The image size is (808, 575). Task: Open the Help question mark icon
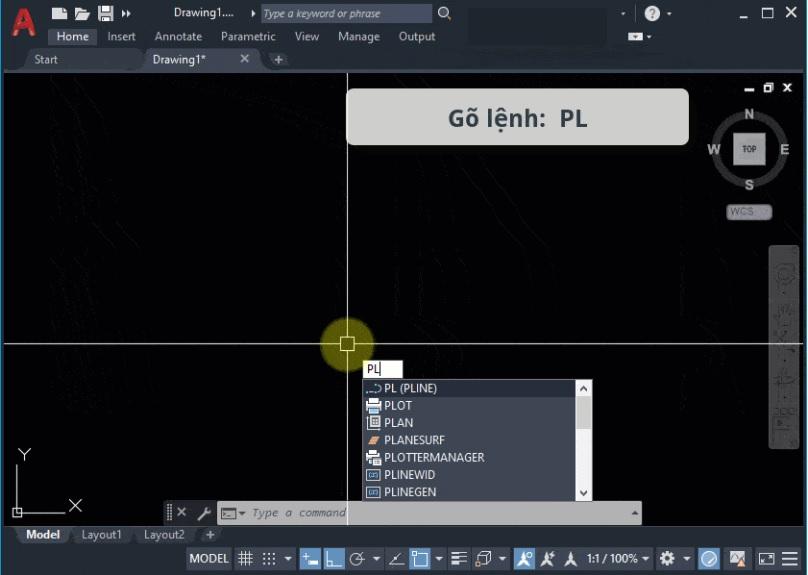(652, 14)
